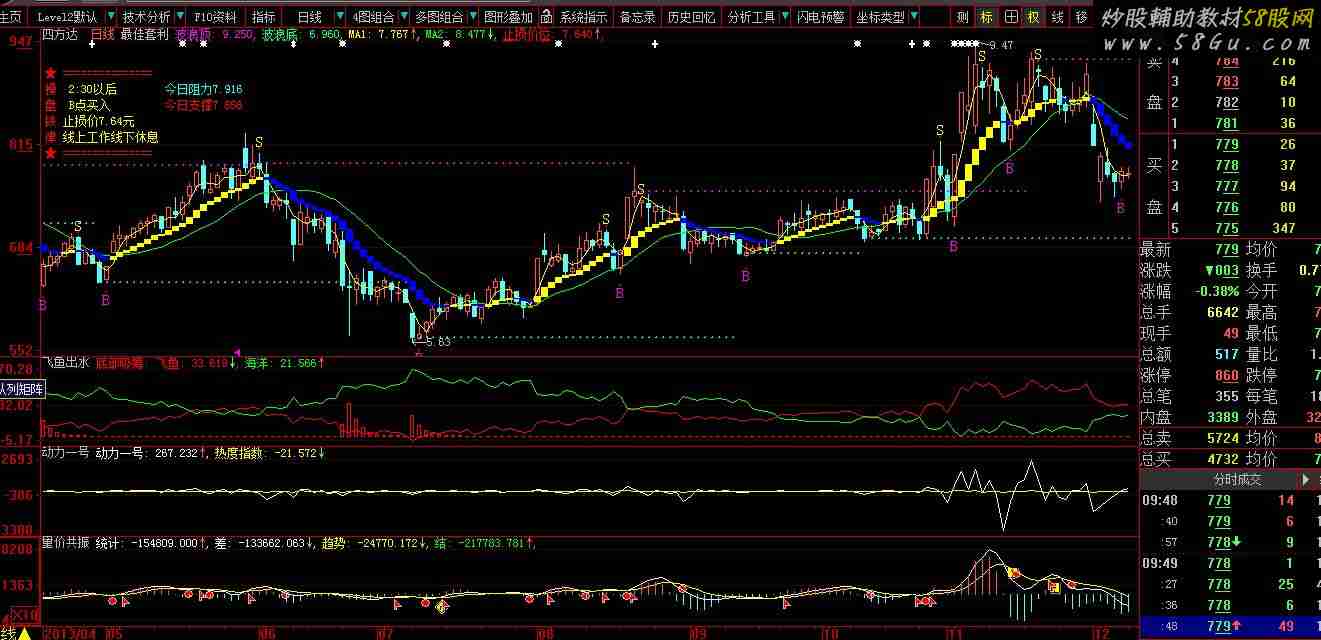Viewport: 1321px width, 640px height.
Task: Click the 涨幅 -0.38% value
Action: (1217, 291)
